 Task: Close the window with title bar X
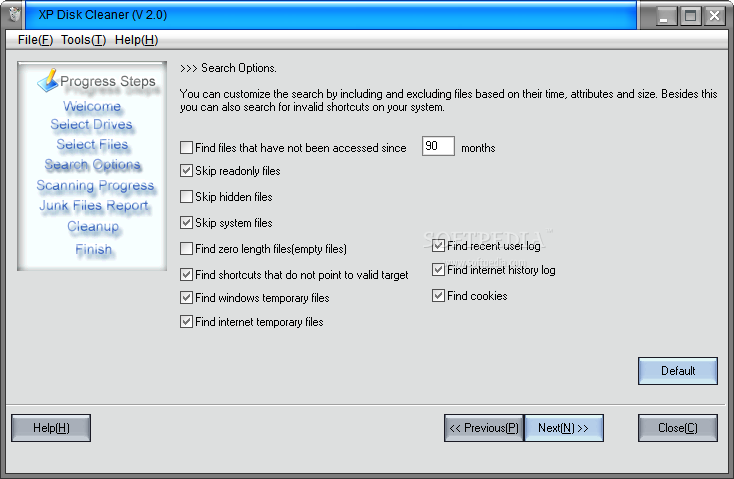(714, 15)
